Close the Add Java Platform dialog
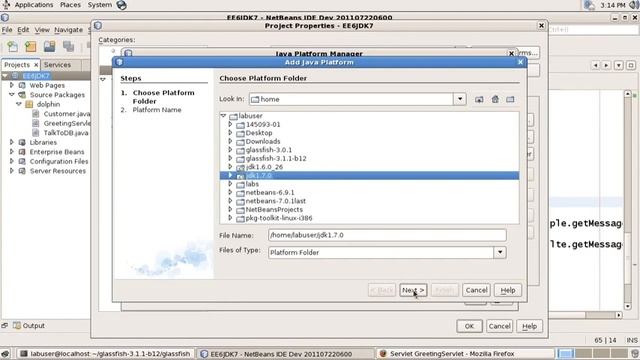The height and width of the screenshot is (360, 640). [x=520, y=62]
